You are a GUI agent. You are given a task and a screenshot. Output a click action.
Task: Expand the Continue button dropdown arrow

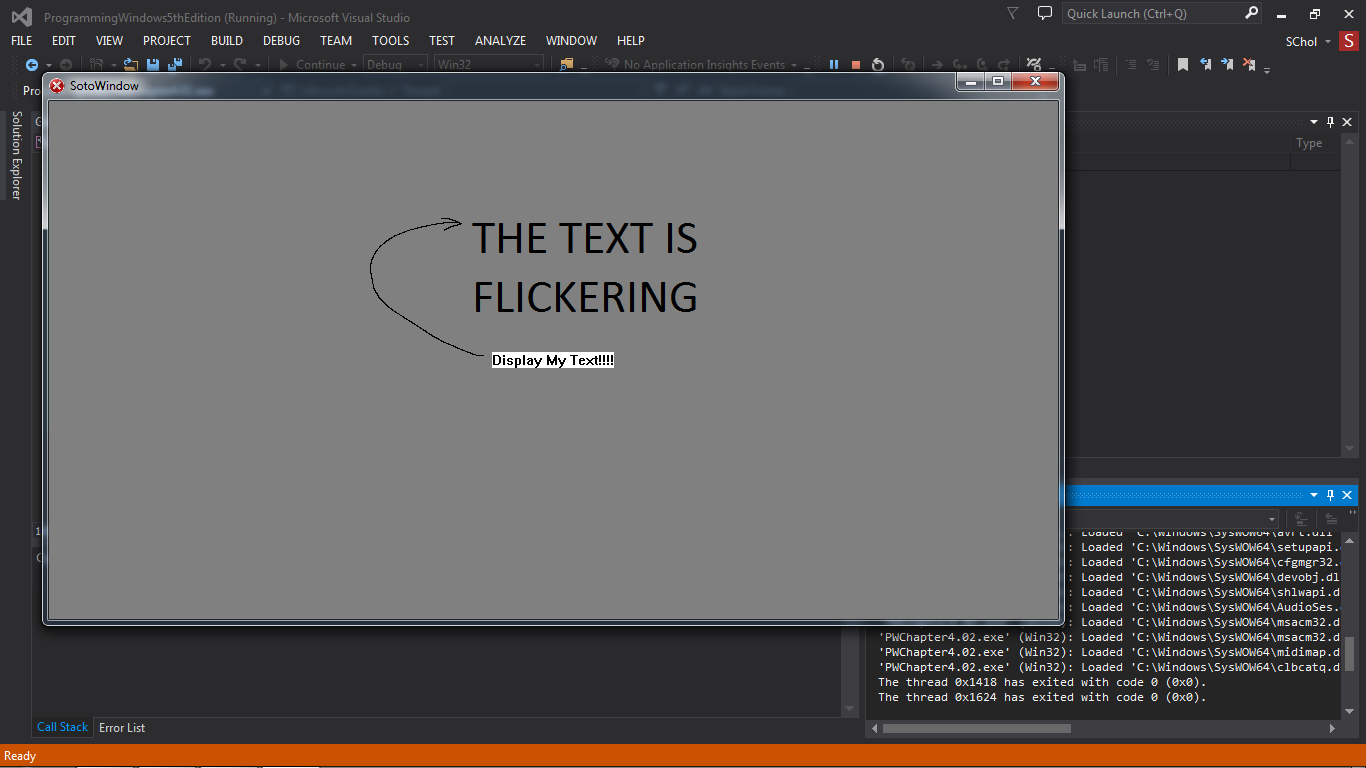click(353, 65)
